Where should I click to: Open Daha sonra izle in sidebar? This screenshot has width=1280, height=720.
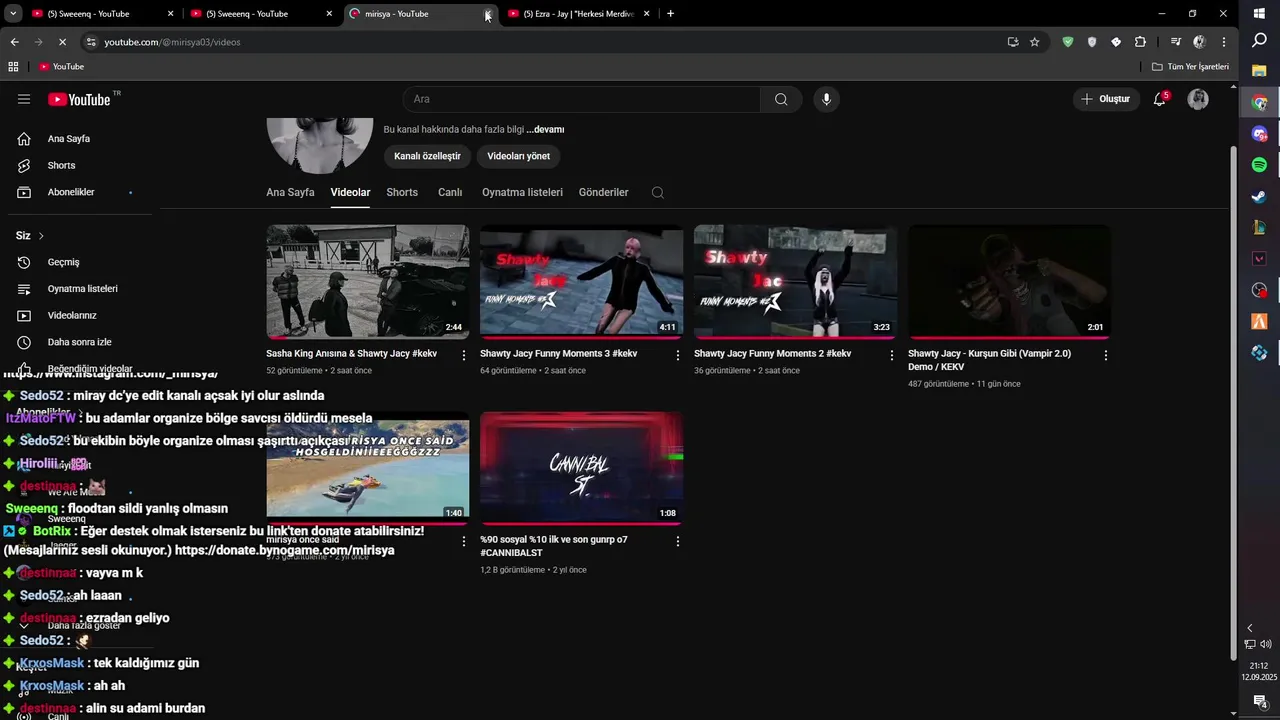pyautogui.click(x=80, y=342)
